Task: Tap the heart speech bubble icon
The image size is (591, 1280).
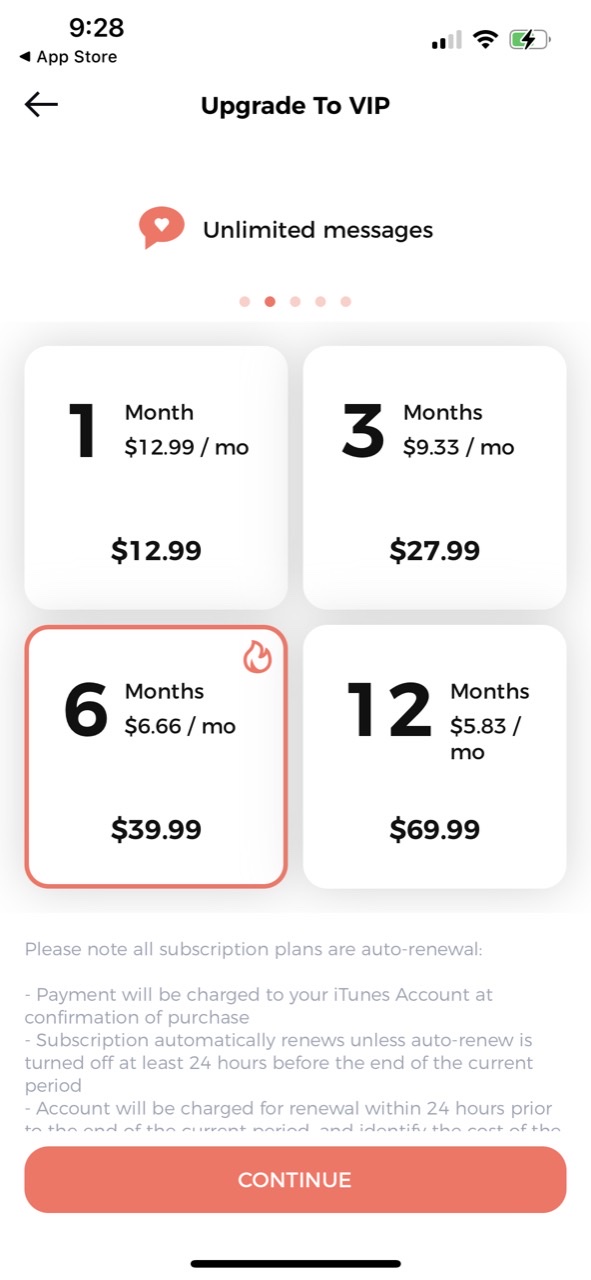Action: click(x=161, y=228)
